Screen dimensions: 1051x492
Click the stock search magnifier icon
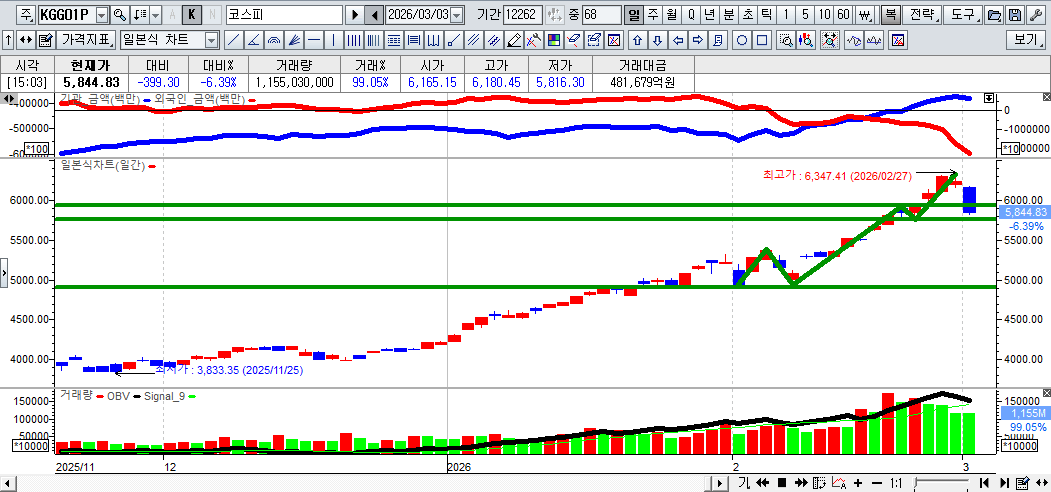click(120, 16)
